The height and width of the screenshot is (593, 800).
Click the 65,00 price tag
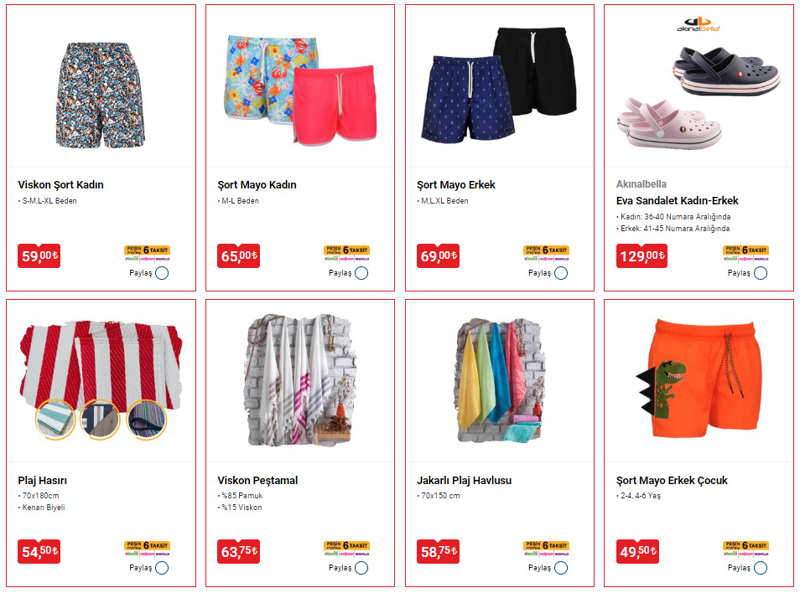[x=238, y=256]
